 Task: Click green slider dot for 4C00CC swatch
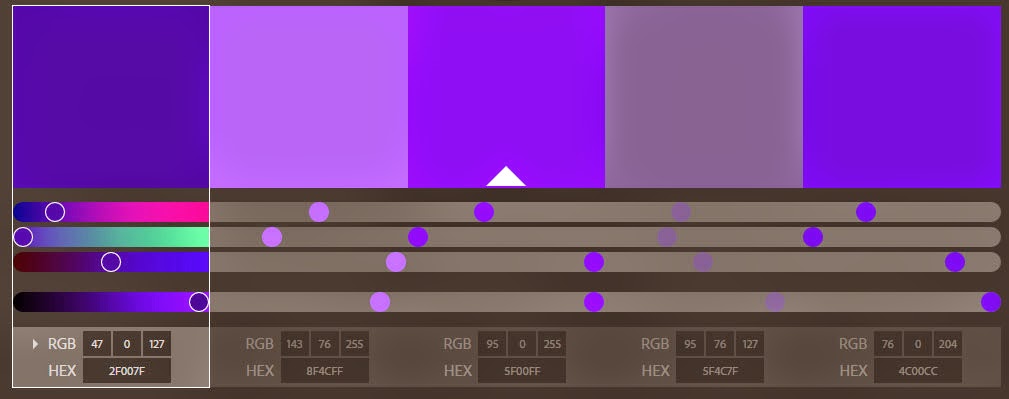click(813, 237)
